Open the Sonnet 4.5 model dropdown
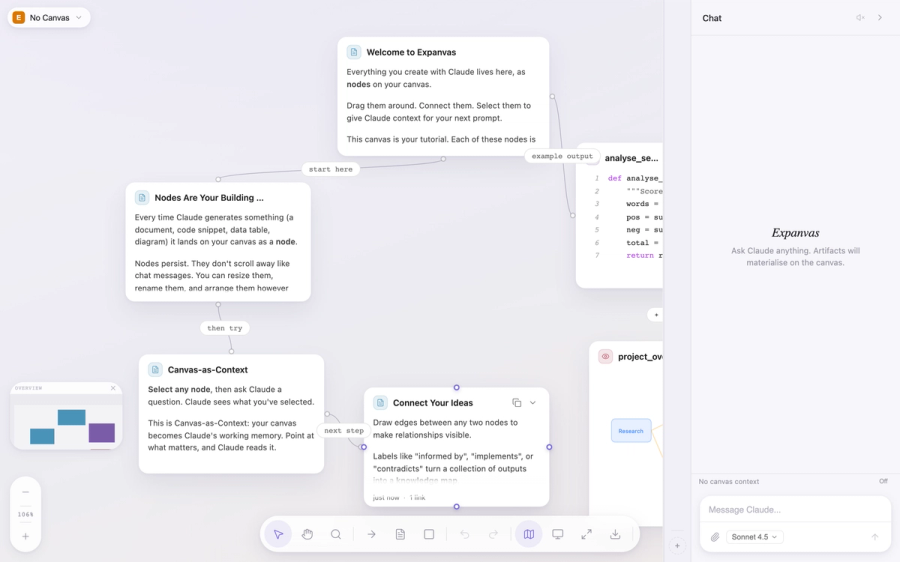The width and height of the screenshot is (900, 562). click(754, 537)
